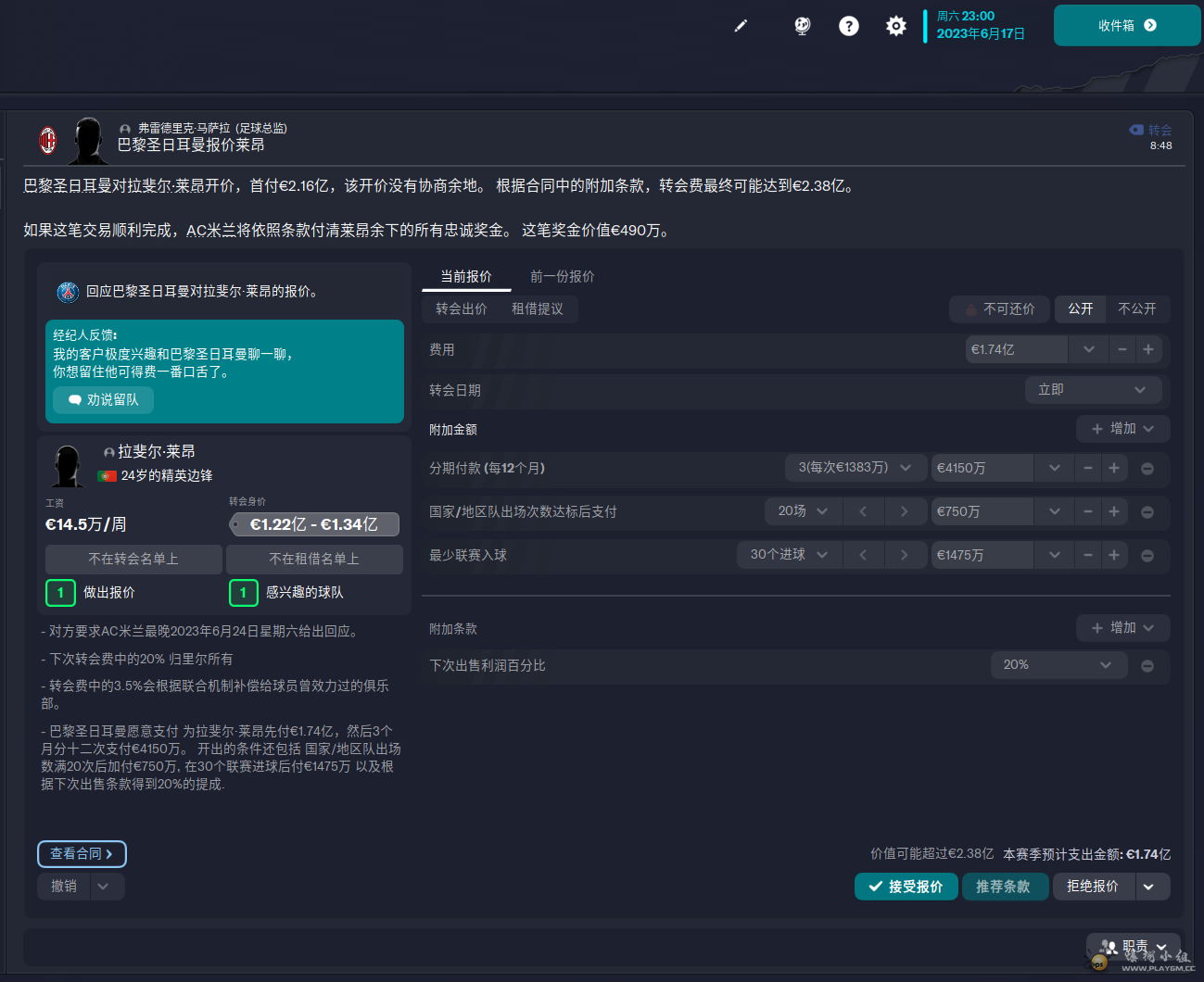Increase the 费用 €1.74亿 with plus button
The height and width of the screenshot is (982, 1204).
pyautogui.click(x=1148, y=349)
